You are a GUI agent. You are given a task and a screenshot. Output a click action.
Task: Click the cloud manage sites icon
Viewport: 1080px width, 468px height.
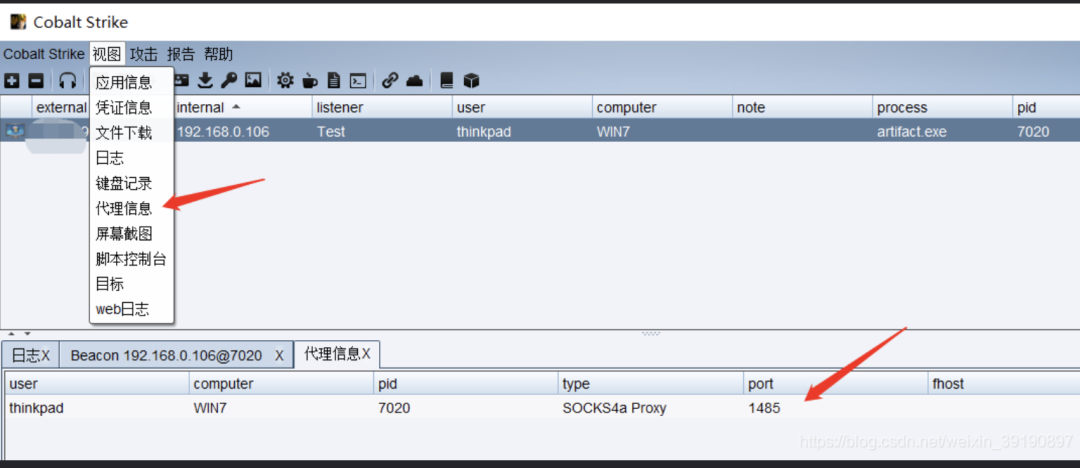coord(414,81)
